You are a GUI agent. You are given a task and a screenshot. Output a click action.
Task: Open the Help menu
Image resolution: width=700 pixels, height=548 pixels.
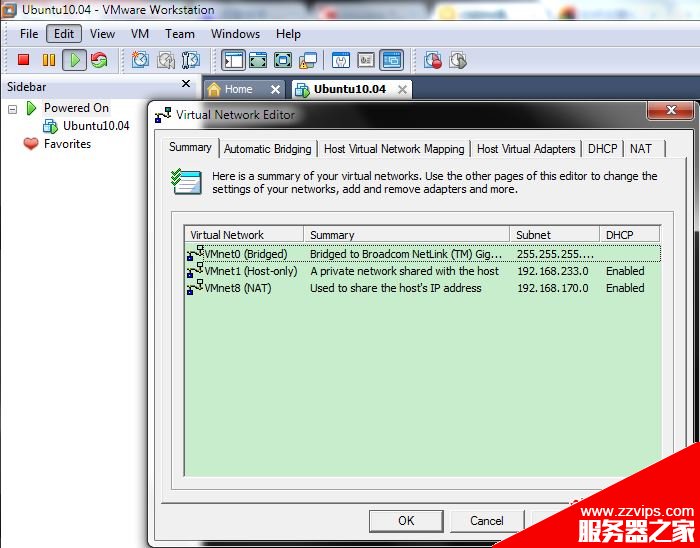(x=288, y=34)
